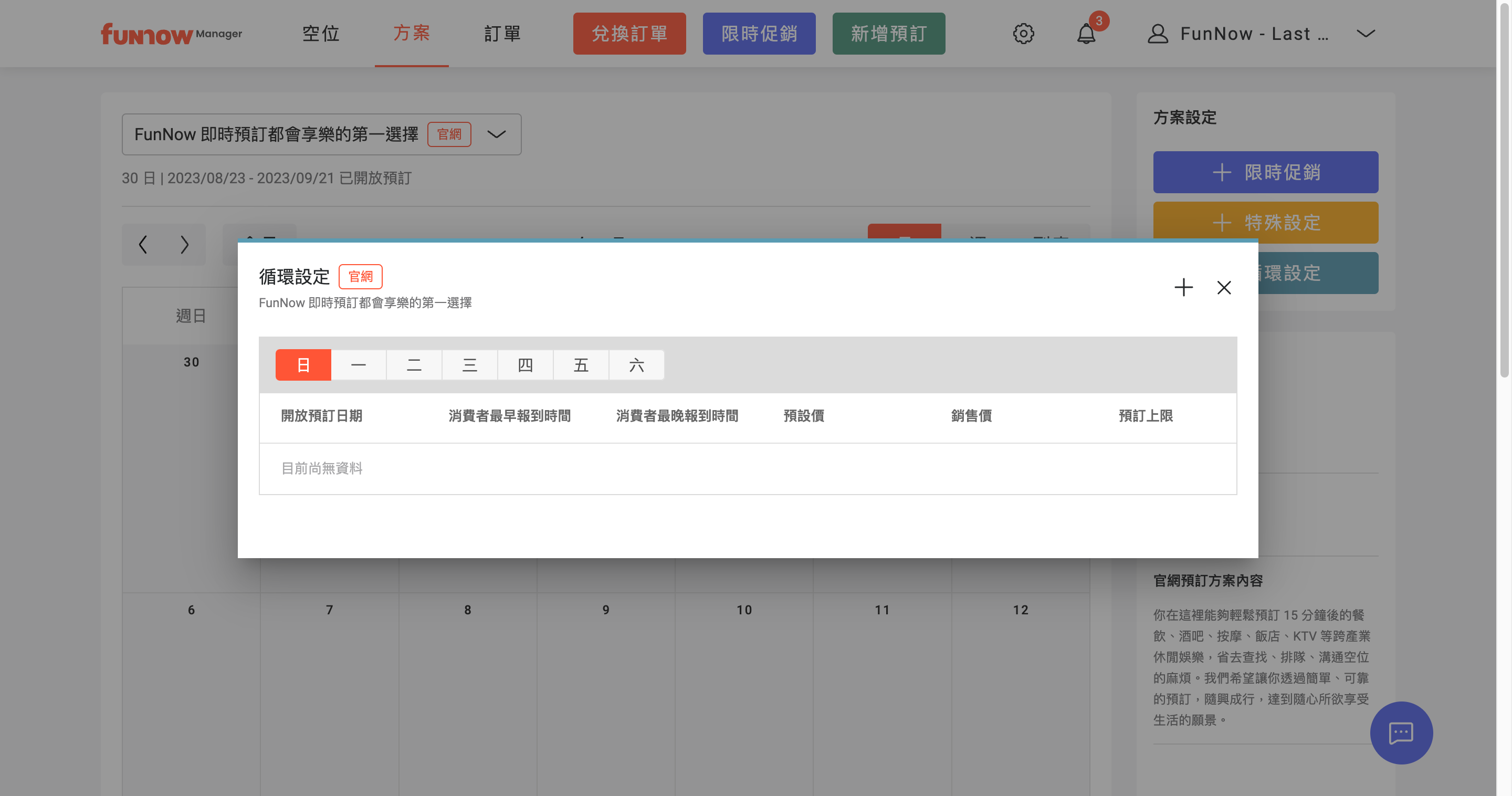
Task: Select the 六 (Saturday) day toggle
Action: (x=636, y=365)
